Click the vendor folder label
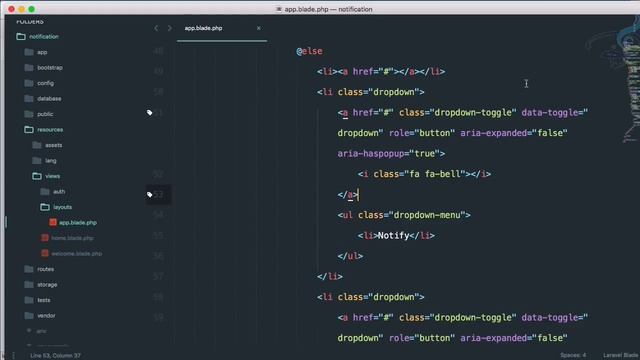 46,316
